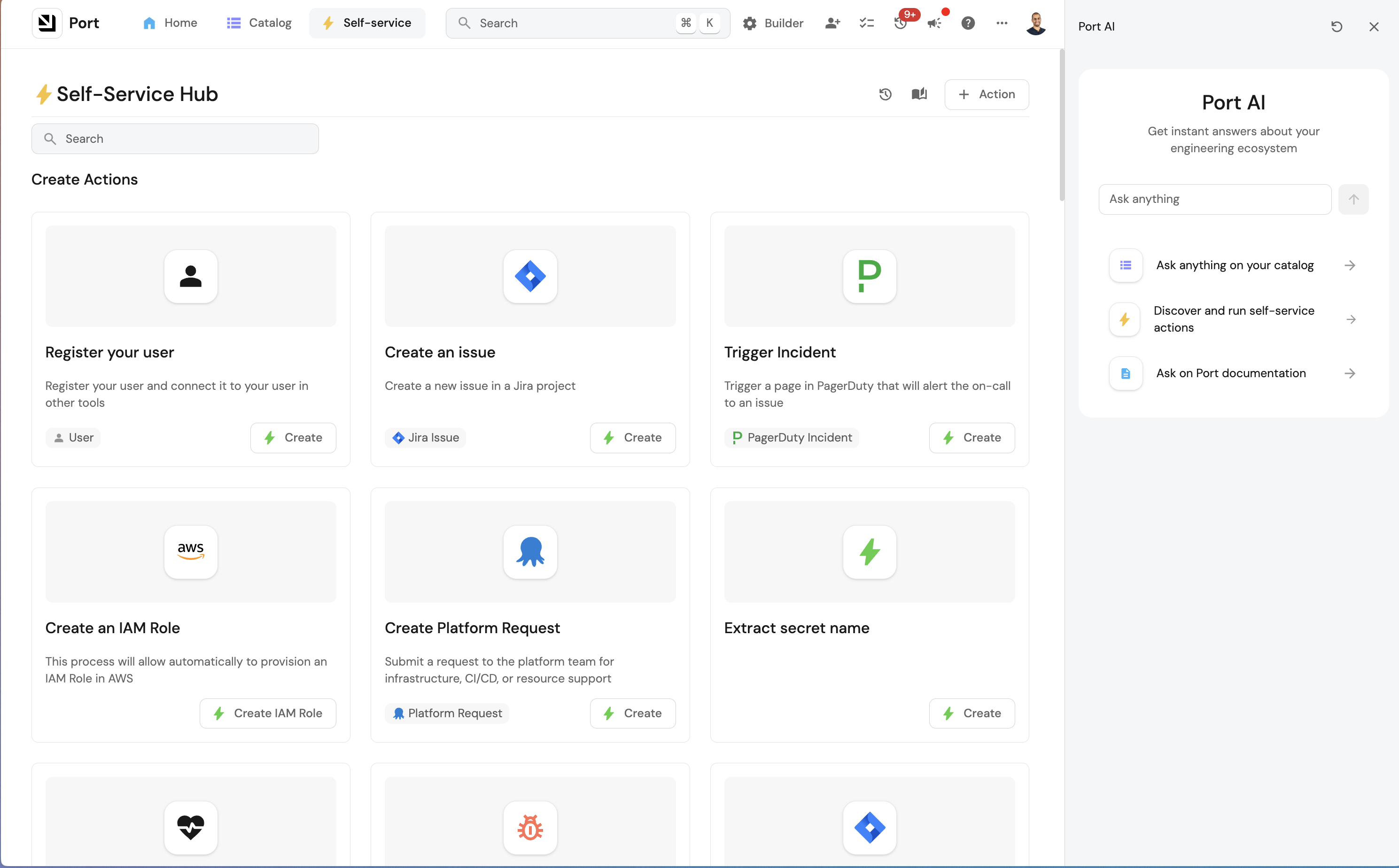Open the user avatar menu
This screenshot has width=1399, height=868.
point(1035,23)
